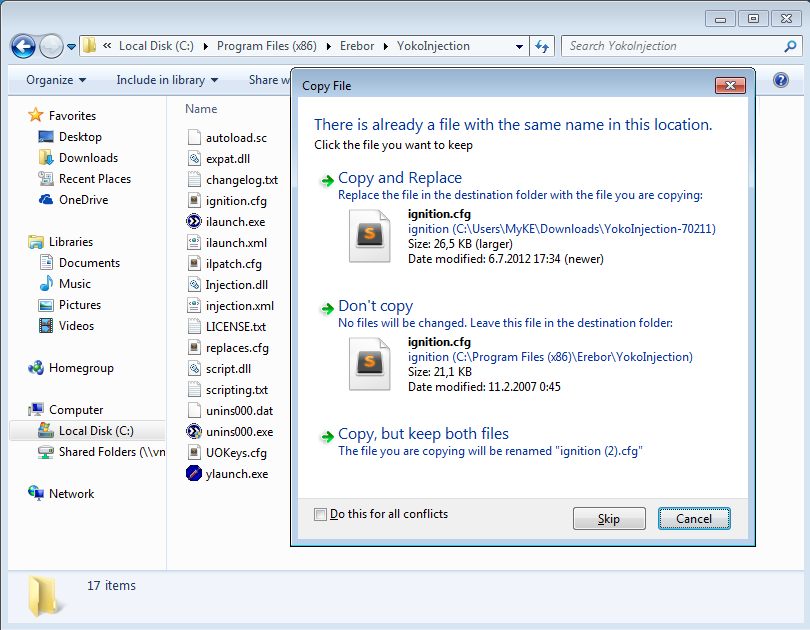
Task: Select UOKeys.cfg file icon
Action: (x=194, y=452)
